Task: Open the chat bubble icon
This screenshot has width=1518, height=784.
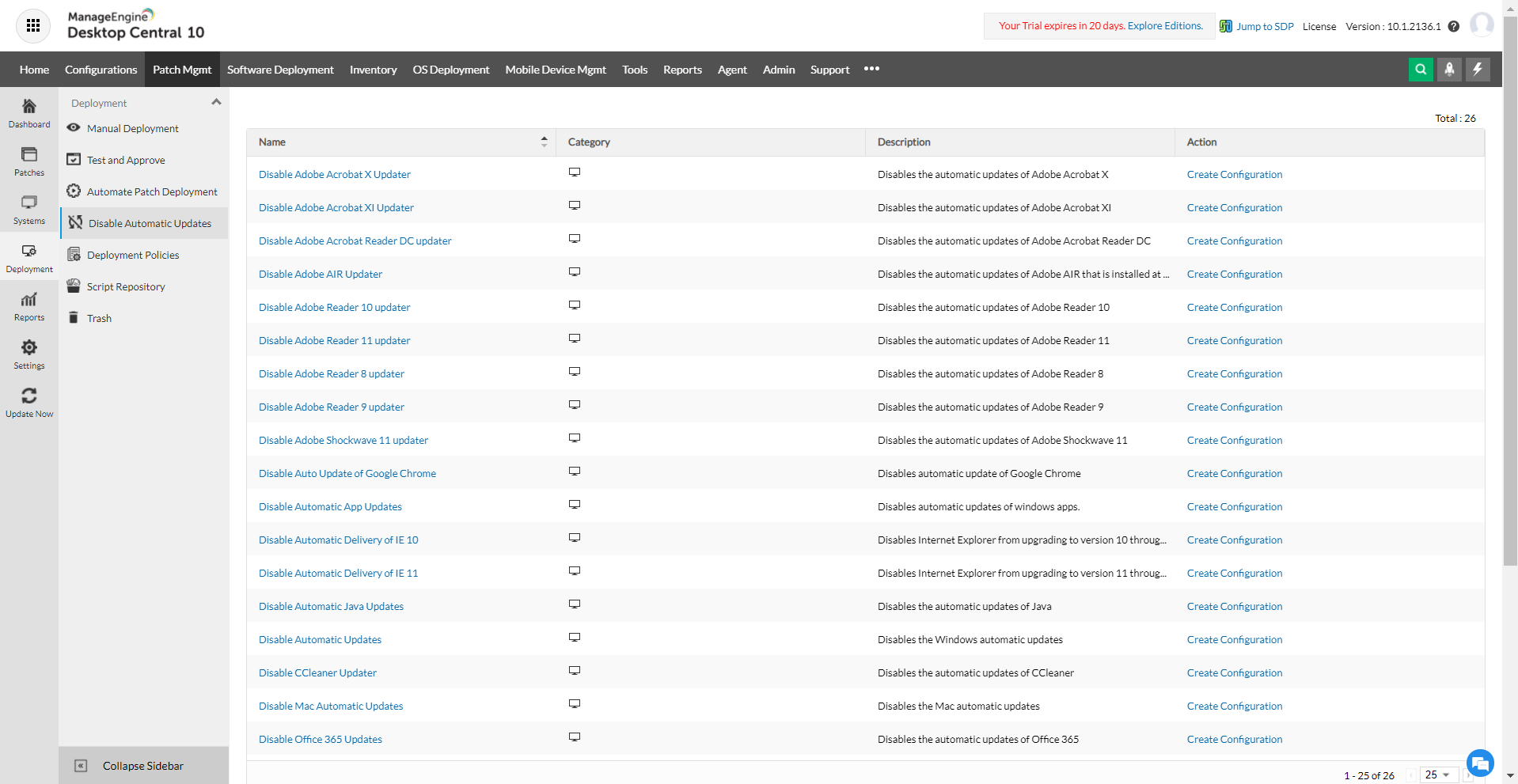Action: 1479,763
